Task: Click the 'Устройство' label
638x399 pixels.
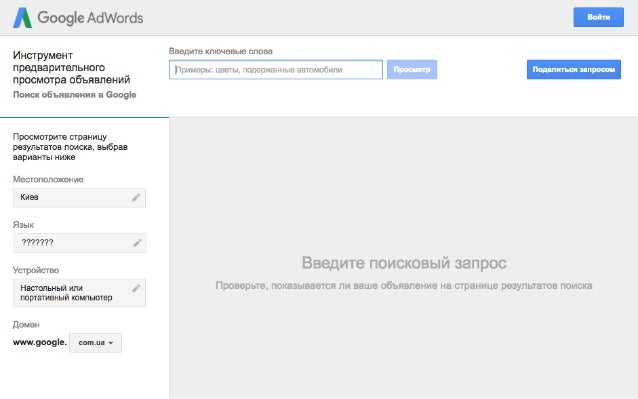Action: click(x=36, y=270)
